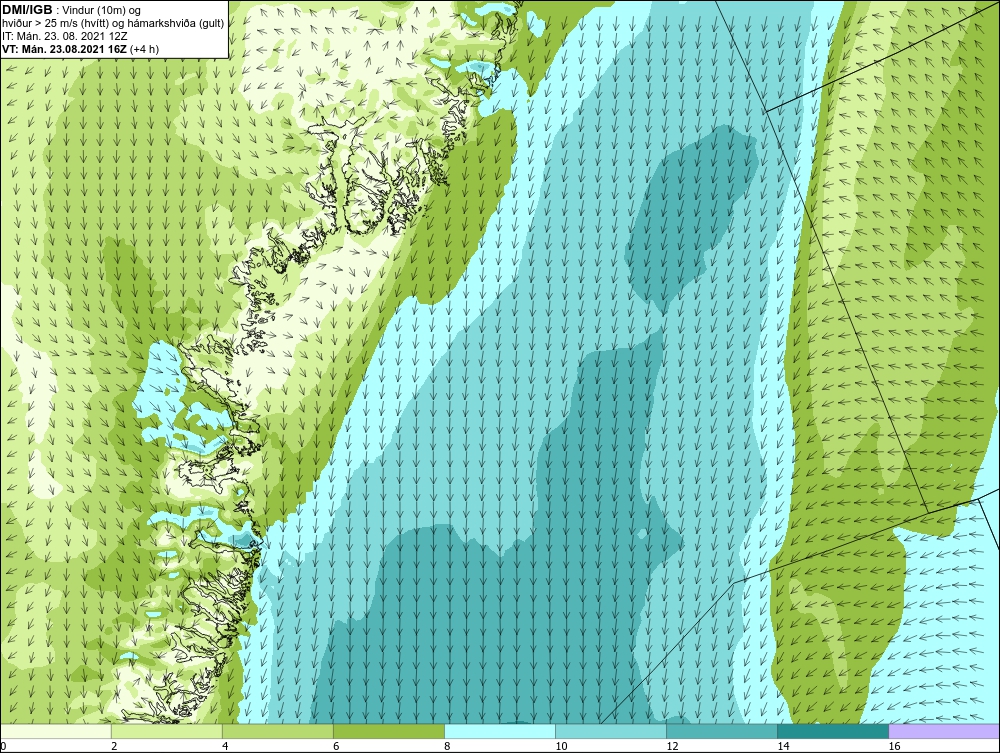
Task: Click the 6–8 m/s olive green legend band
Action: click(389, 731)
